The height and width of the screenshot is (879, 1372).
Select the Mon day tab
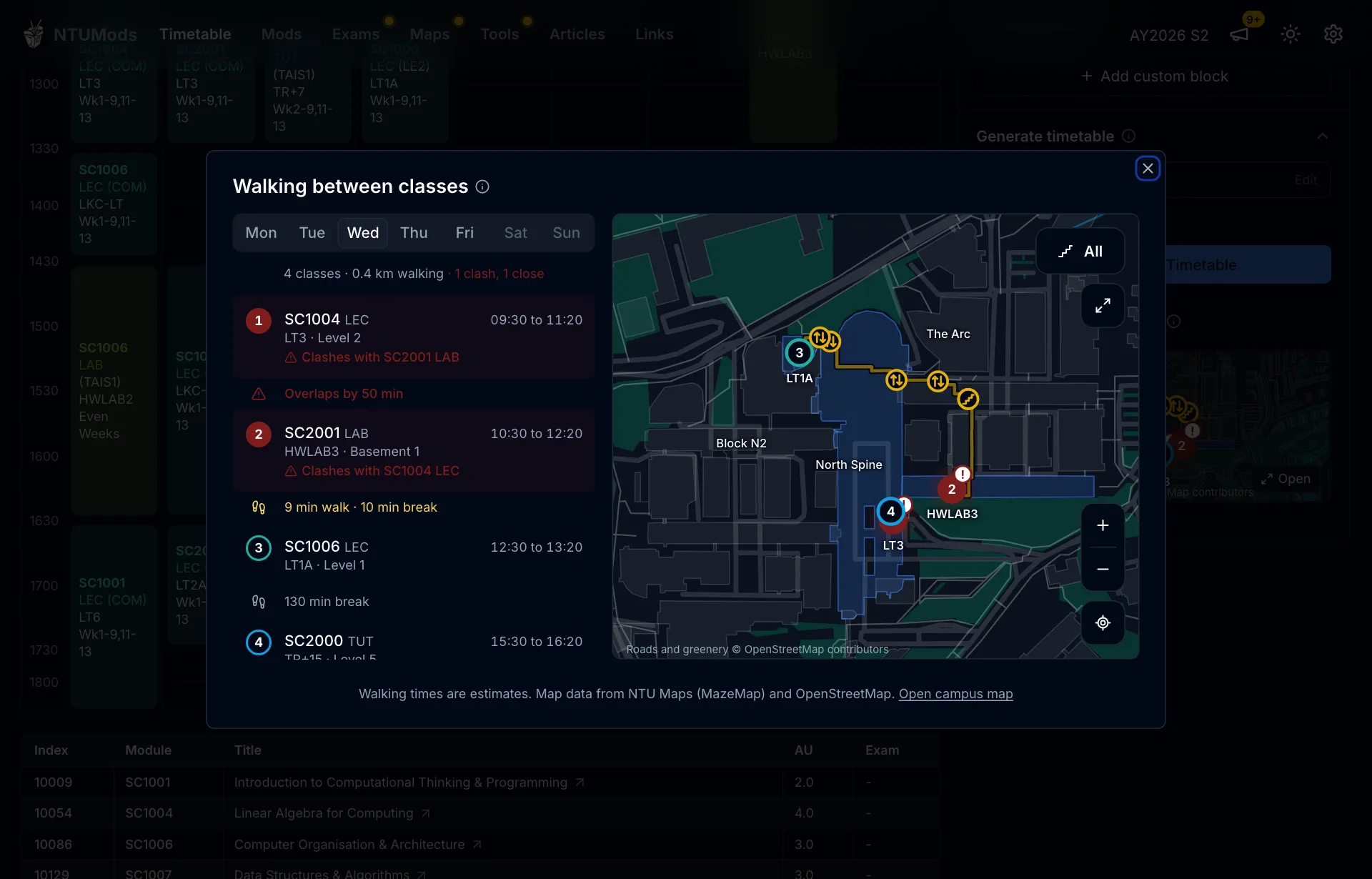(261, 233)
